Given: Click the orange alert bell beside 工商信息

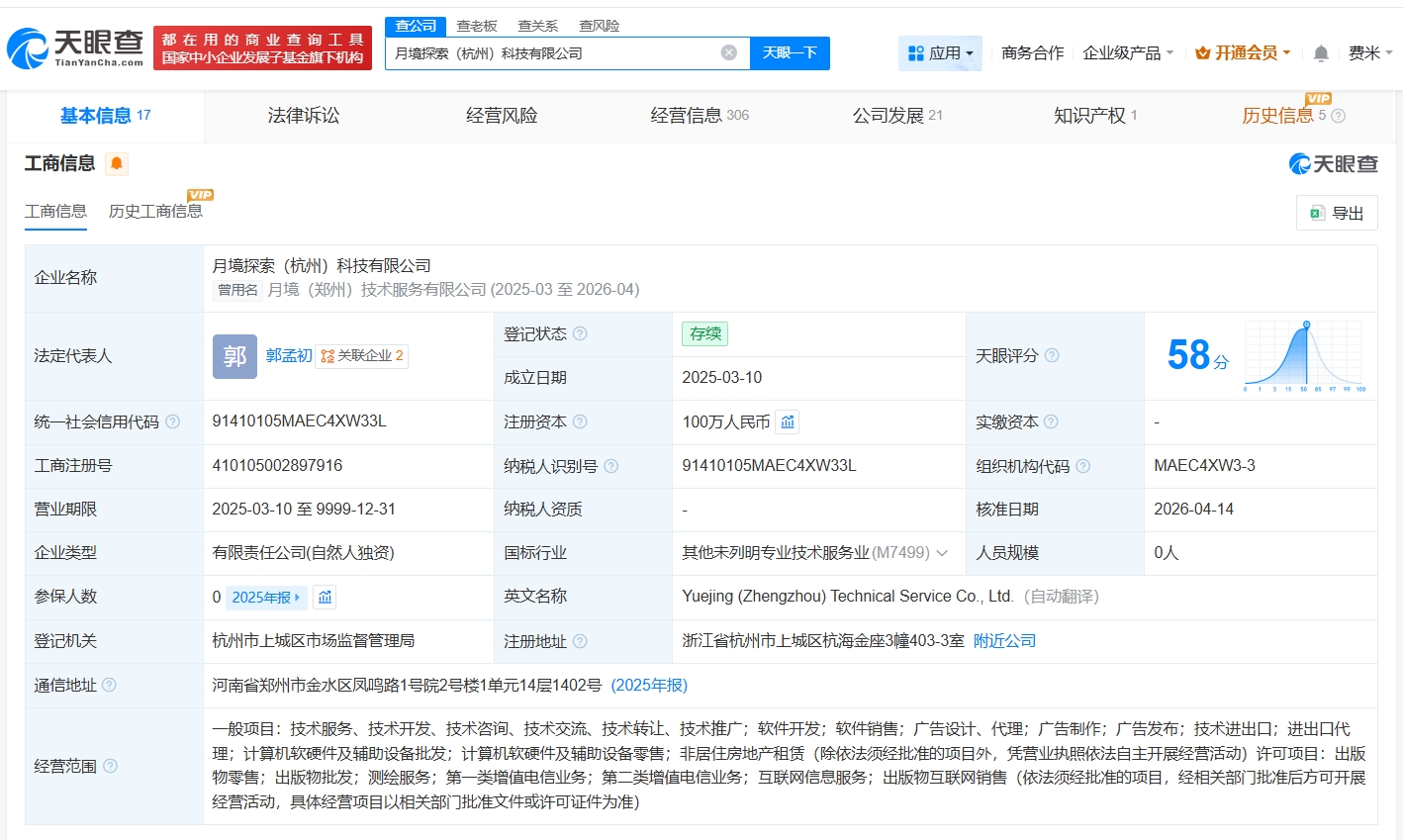Looking at the screenshot, I should click(117, 164).
